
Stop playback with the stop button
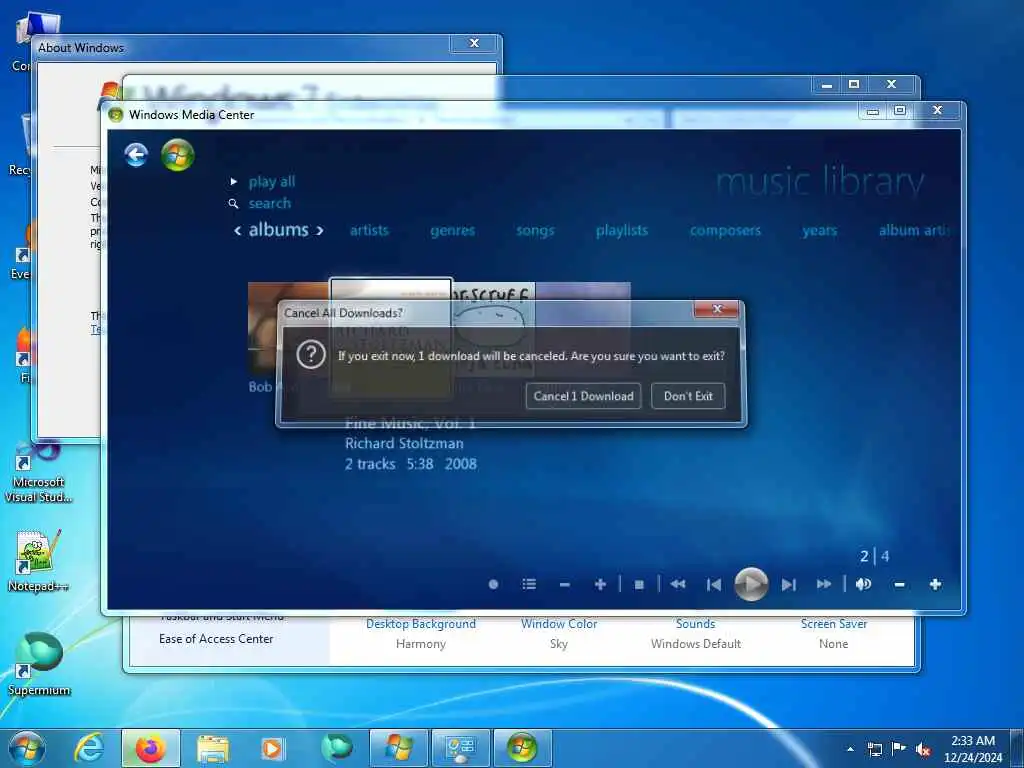(639, 584)
